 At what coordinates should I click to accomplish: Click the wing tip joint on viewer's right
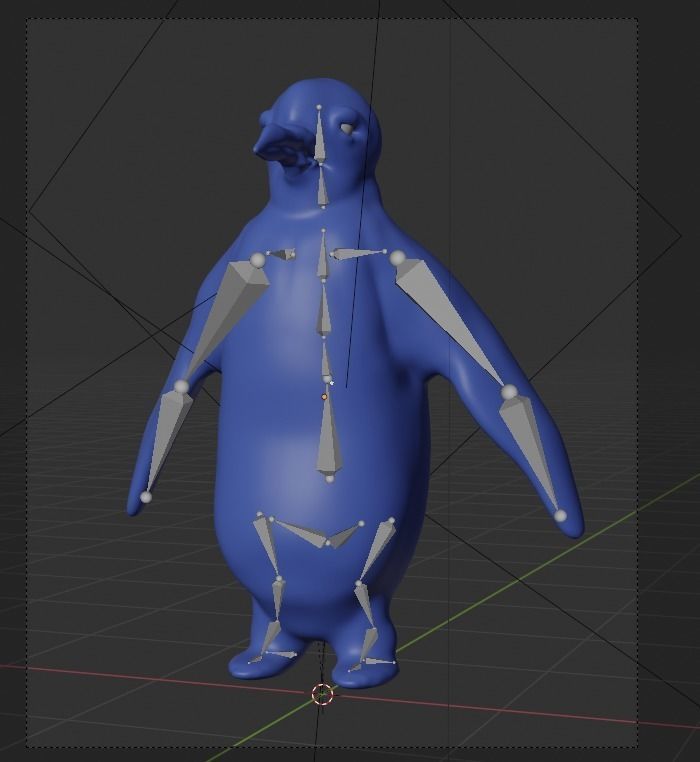[x=560, y=516]
